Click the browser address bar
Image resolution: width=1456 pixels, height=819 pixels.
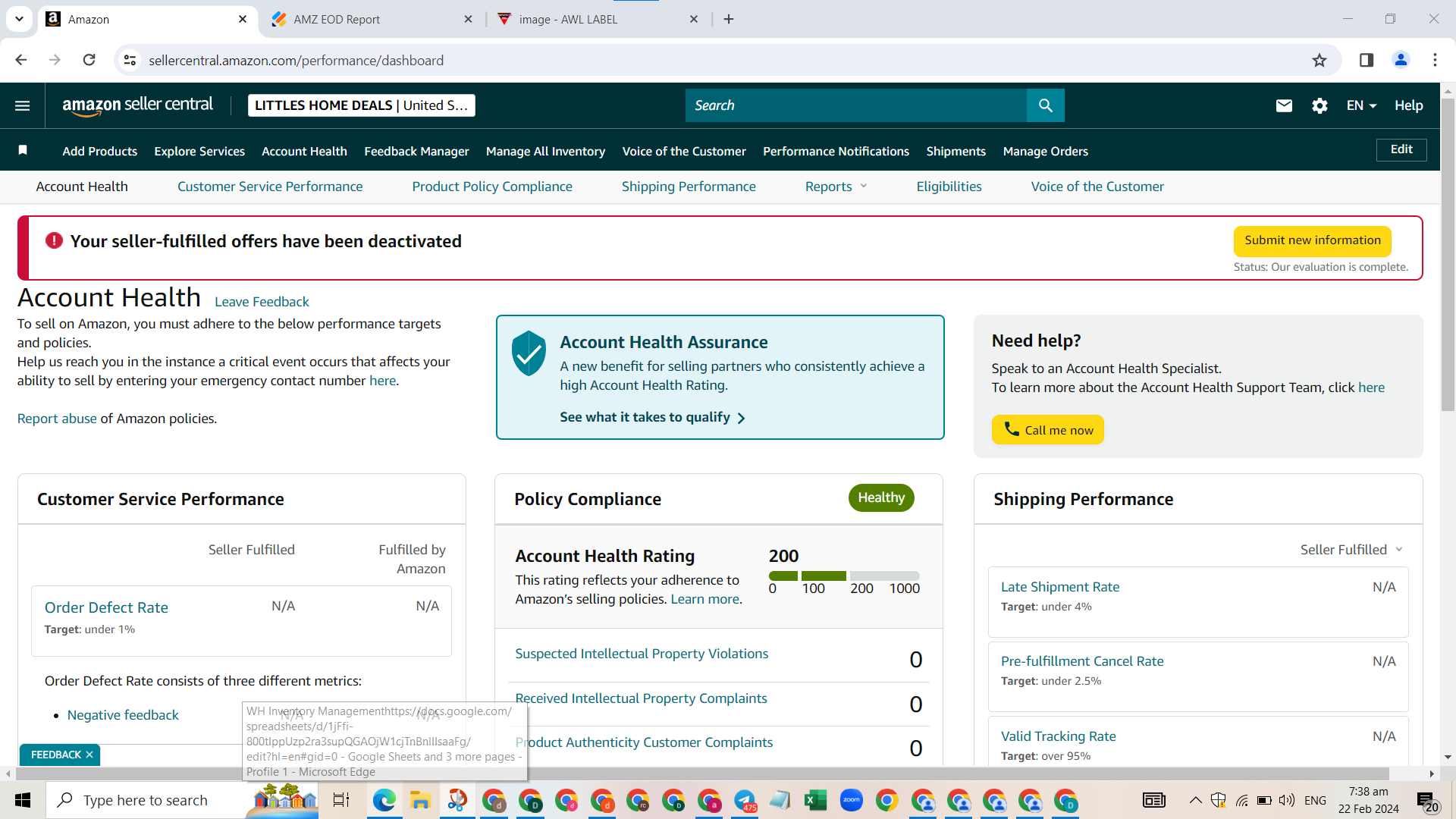pos(720,60)
